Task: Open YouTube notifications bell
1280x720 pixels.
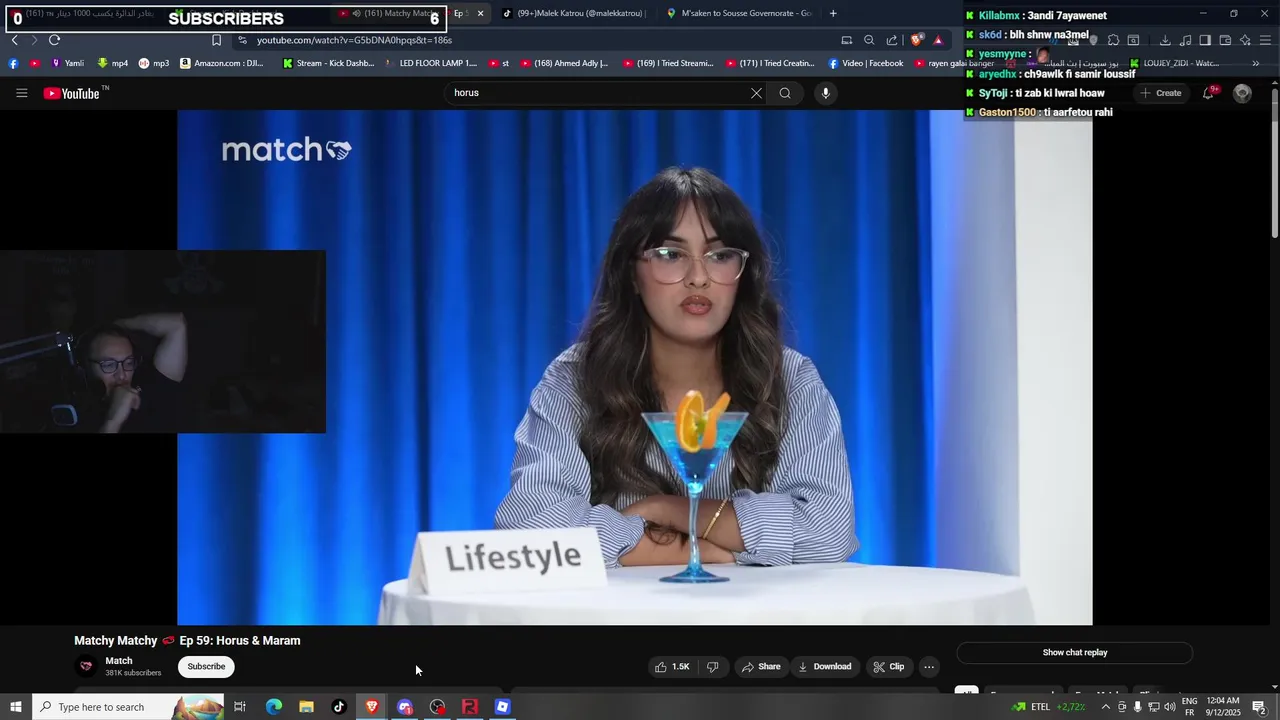Action: (1209, 93)
